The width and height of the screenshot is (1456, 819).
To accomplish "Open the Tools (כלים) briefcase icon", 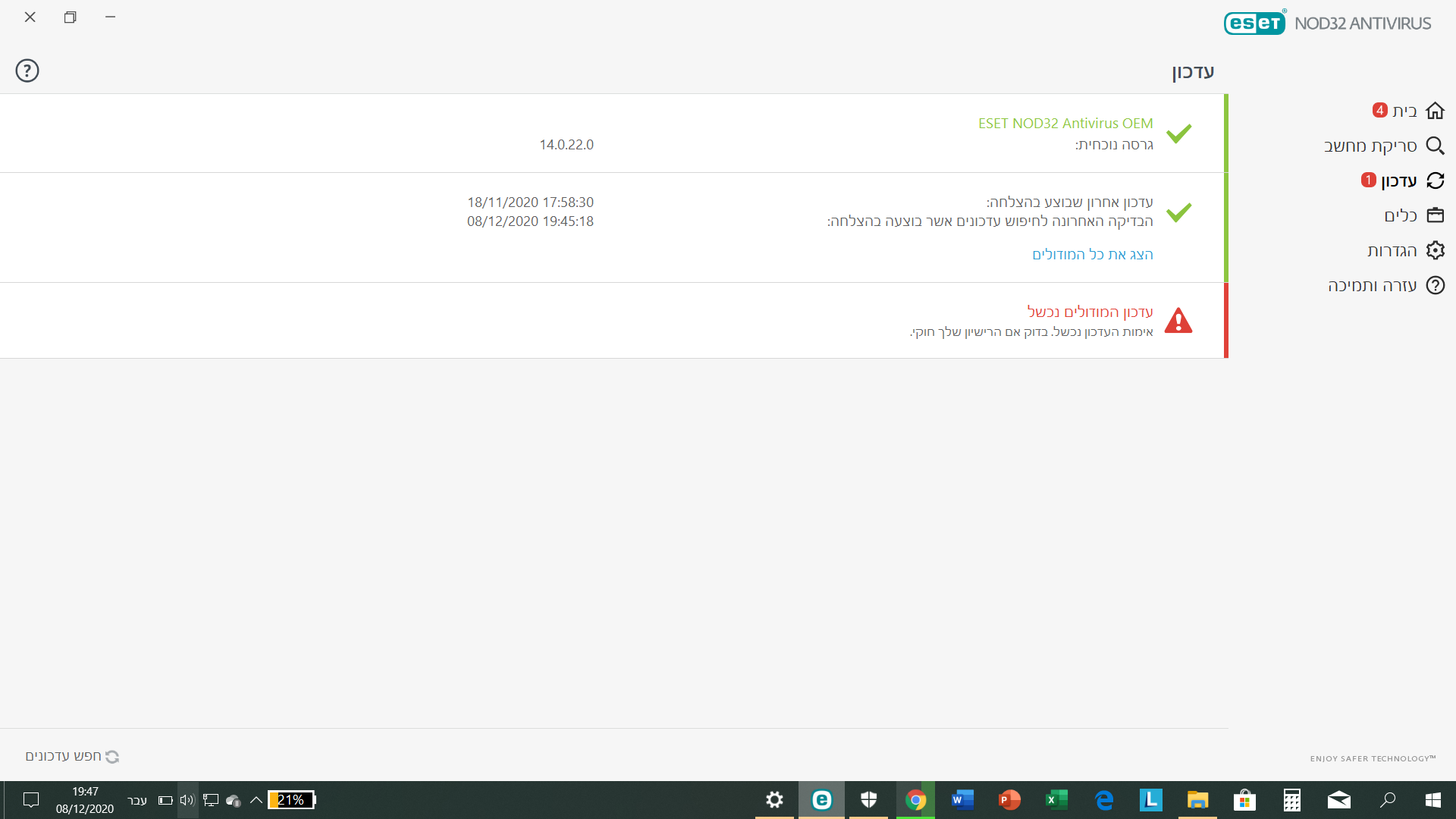I will [1435, 215].
